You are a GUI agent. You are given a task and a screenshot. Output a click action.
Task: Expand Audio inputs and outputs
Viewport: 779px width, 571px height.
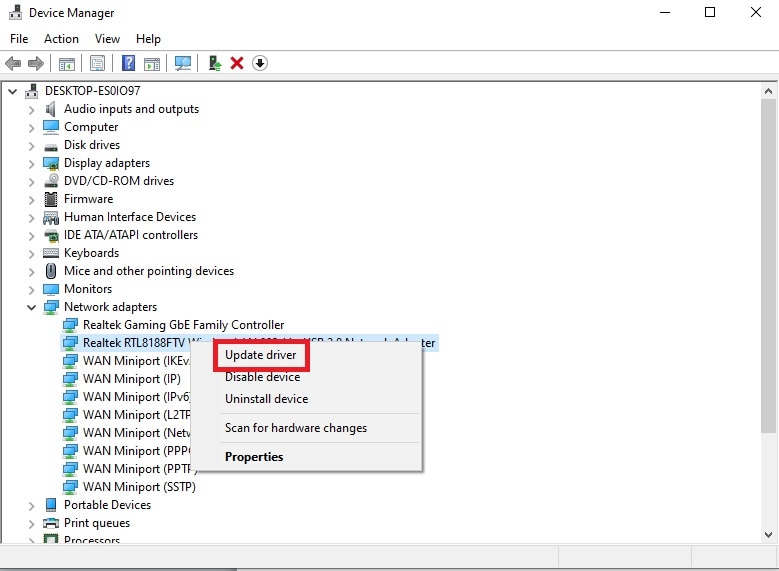coord(32,110)
